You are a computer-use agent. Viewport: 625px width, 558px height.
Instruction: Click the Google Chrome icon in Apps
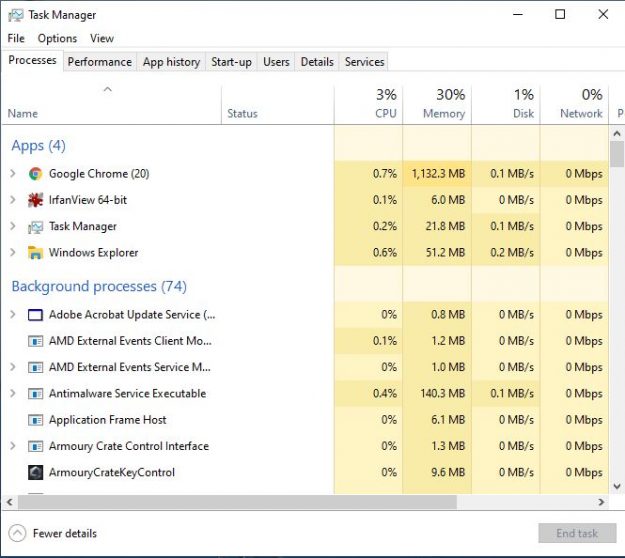point(35,174)
